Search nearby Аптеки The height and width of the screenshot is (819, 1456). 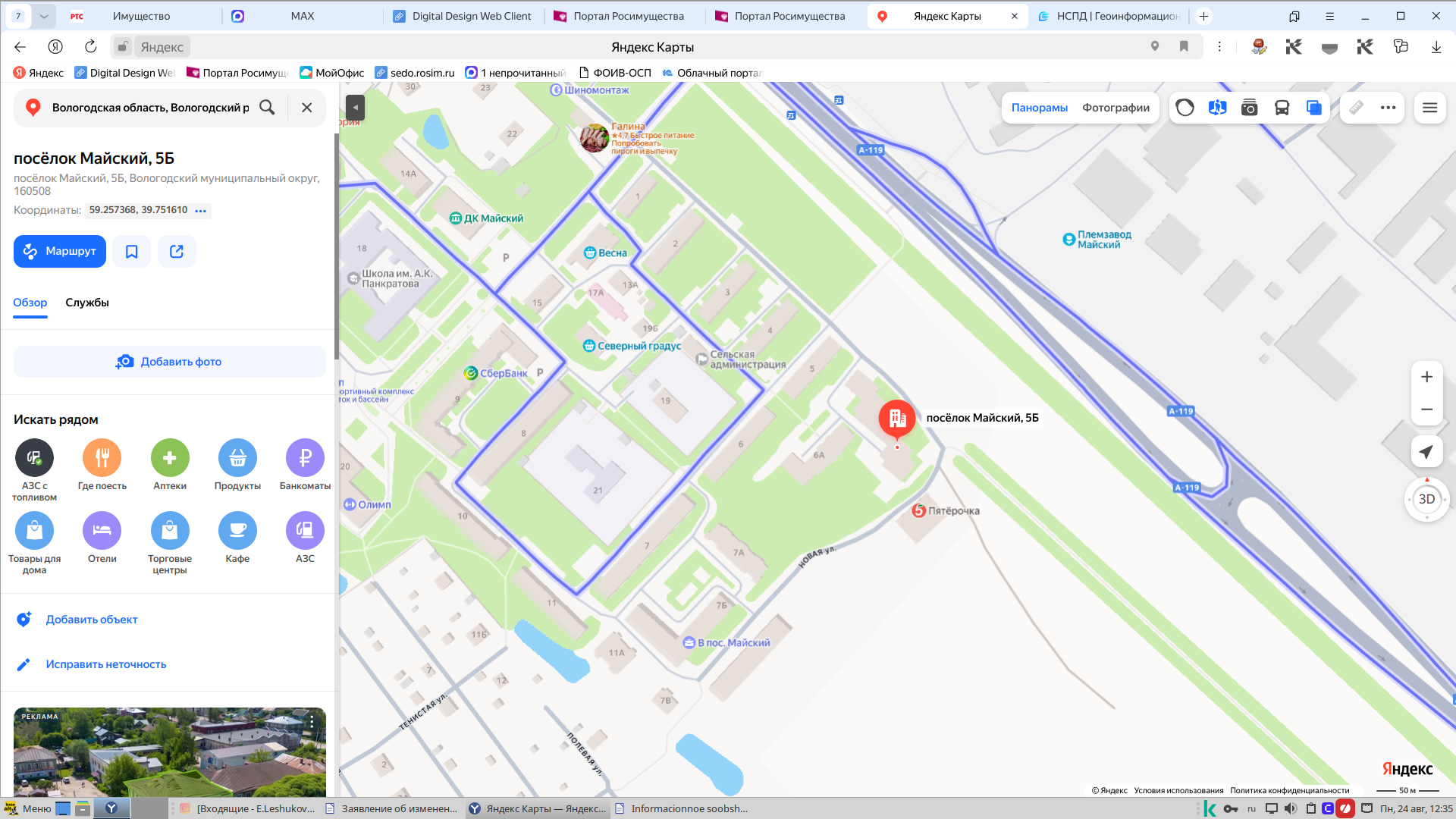(x=170, y=465)
